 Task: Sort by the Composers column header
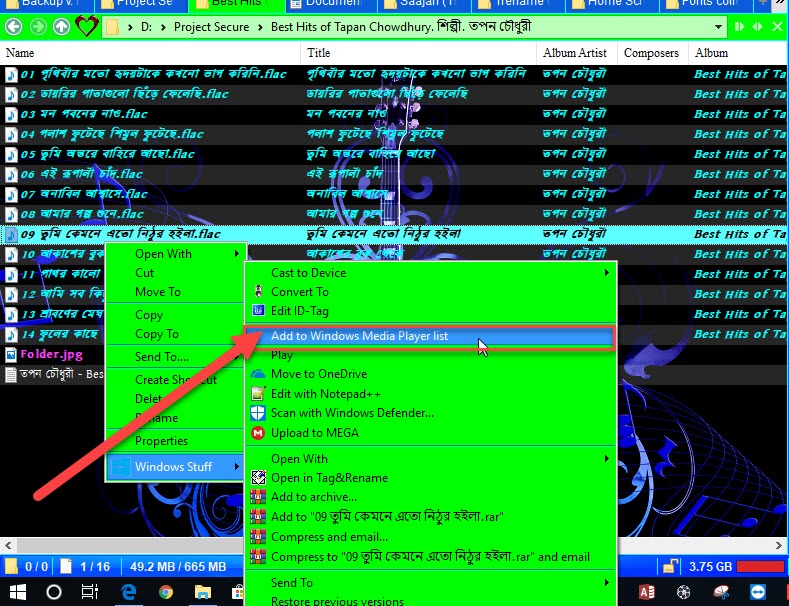click(x=651, y=53)
